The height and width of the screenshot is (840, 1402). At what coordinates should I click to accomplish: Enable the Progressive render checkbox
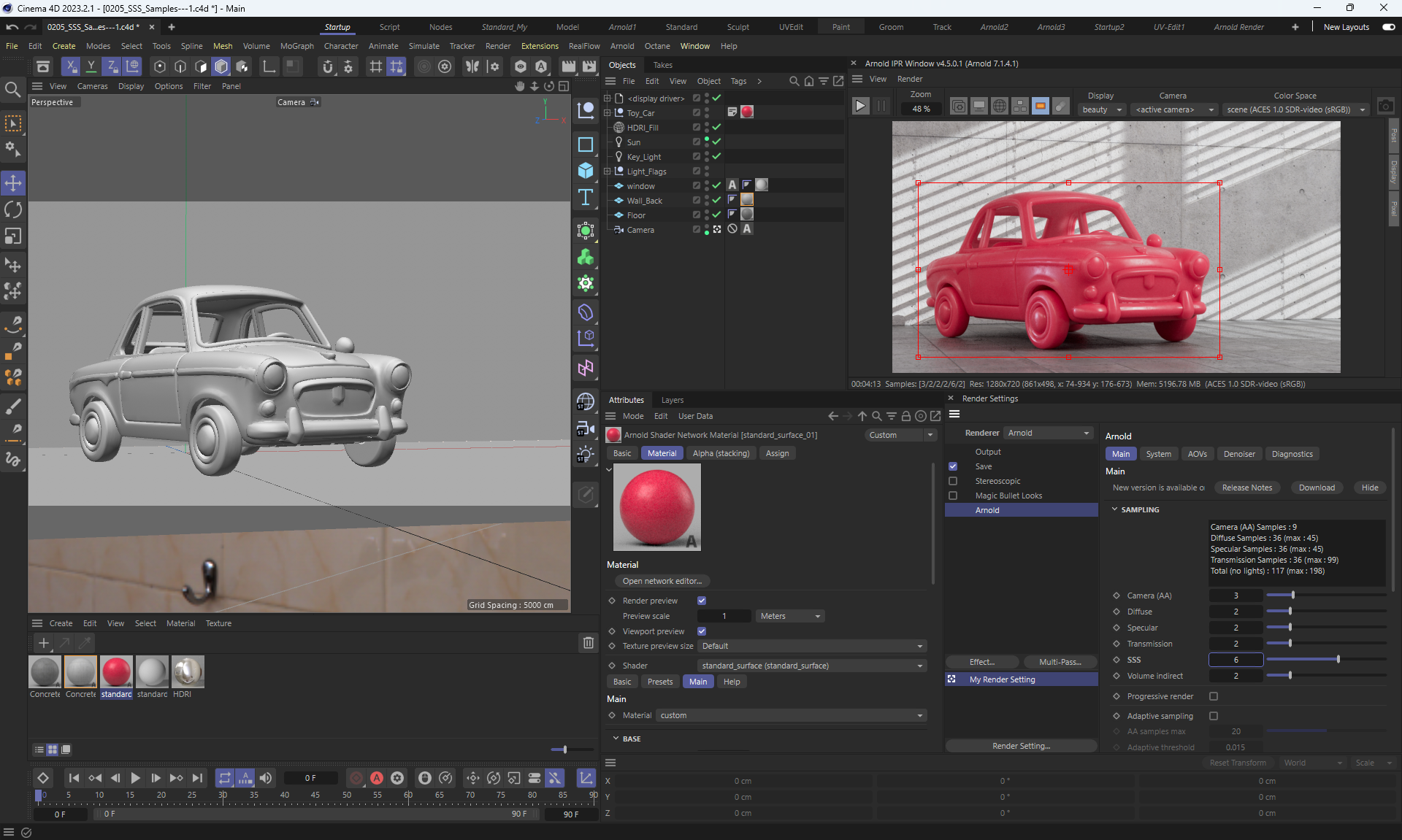point(1214,696)
